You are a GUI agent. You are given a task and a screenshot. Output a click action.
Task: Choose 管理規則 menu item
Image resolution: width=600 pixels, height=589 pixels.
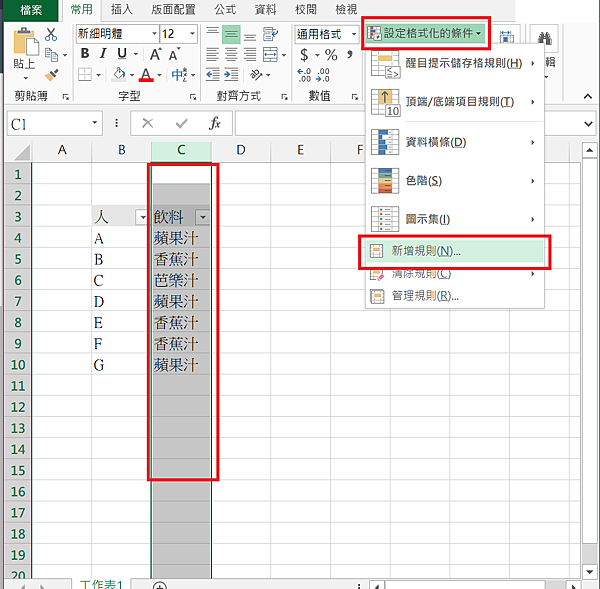(455, 296)
